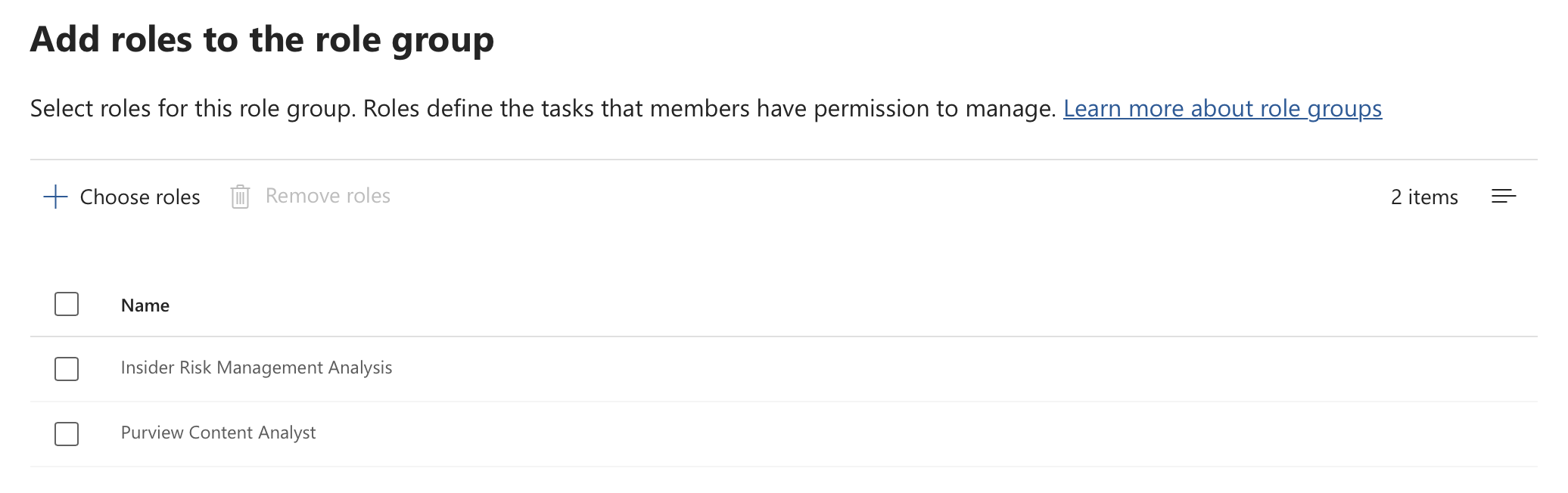Select the Purview Content Analyst role name
The image size is (1568, 493).
[x=219, y=433]
